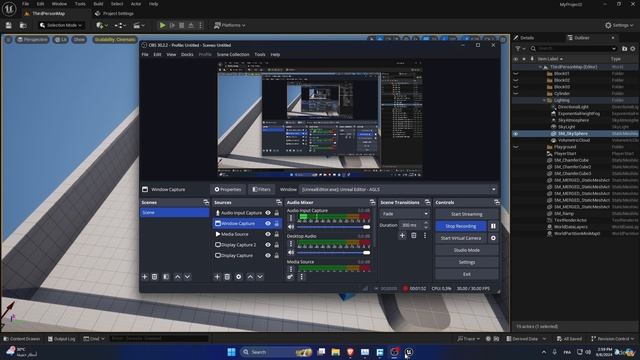The image size is (640, 360).
Task: Open OBS File menu
Action: pos(145,54)
